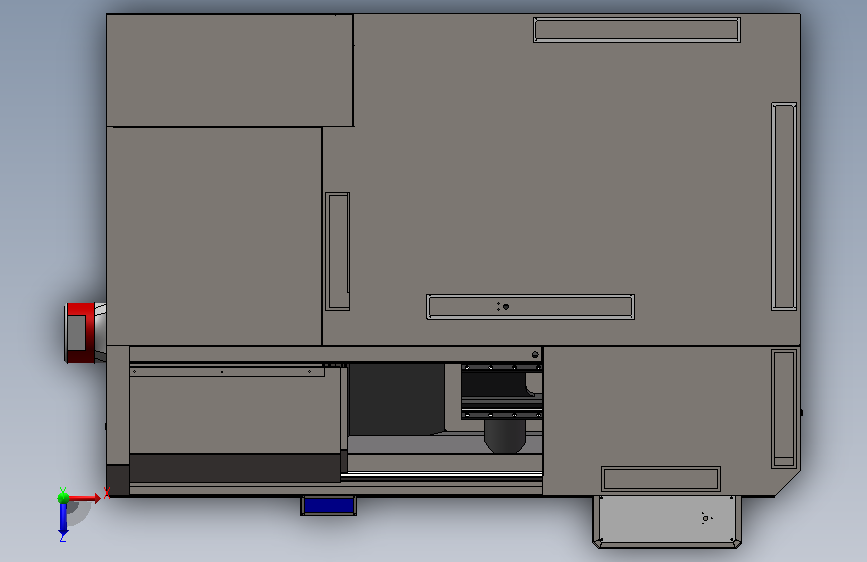Select the recessed slot above the control box
867x562 pixels.
pyautogui.click(x=661, y=479)
